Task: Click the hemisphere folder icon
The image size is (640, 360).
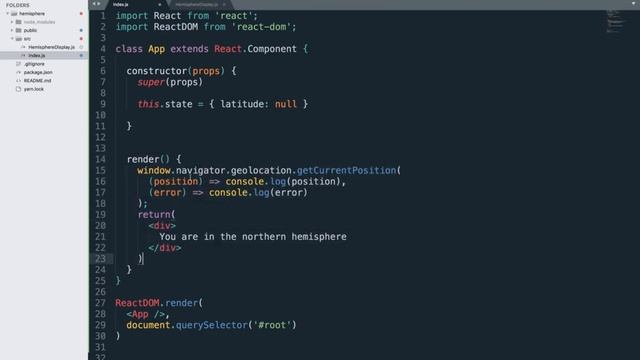Action: tap(14, 13)
